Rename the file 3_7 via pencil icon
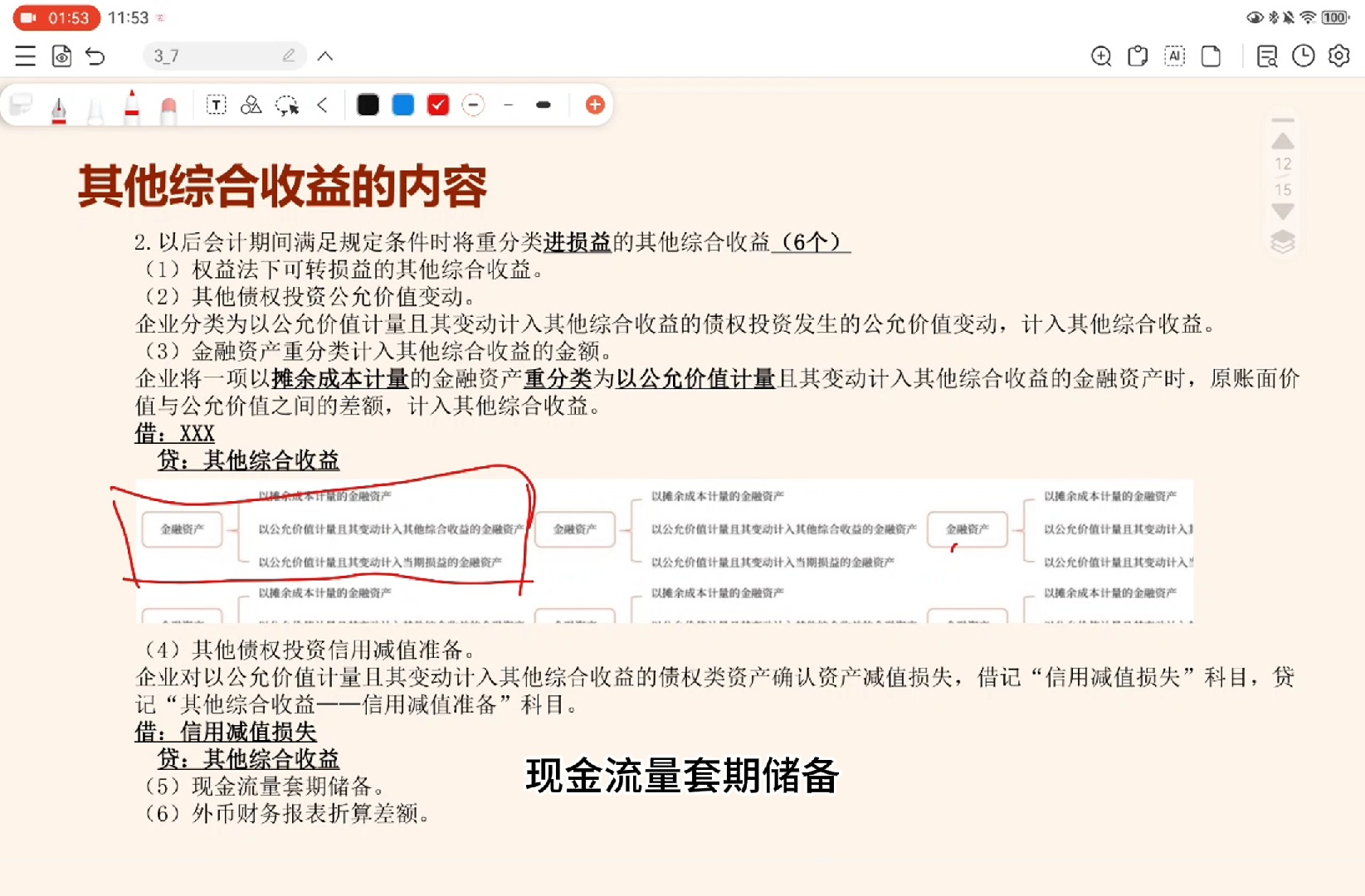 (288, 55)
